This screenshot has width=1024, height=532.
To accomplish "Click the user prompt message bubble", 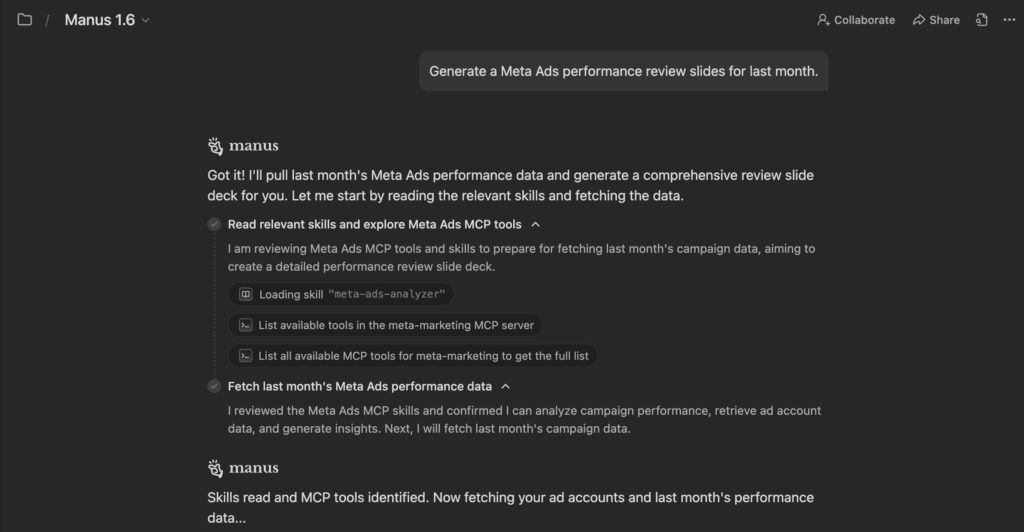I will coord(623,71).
